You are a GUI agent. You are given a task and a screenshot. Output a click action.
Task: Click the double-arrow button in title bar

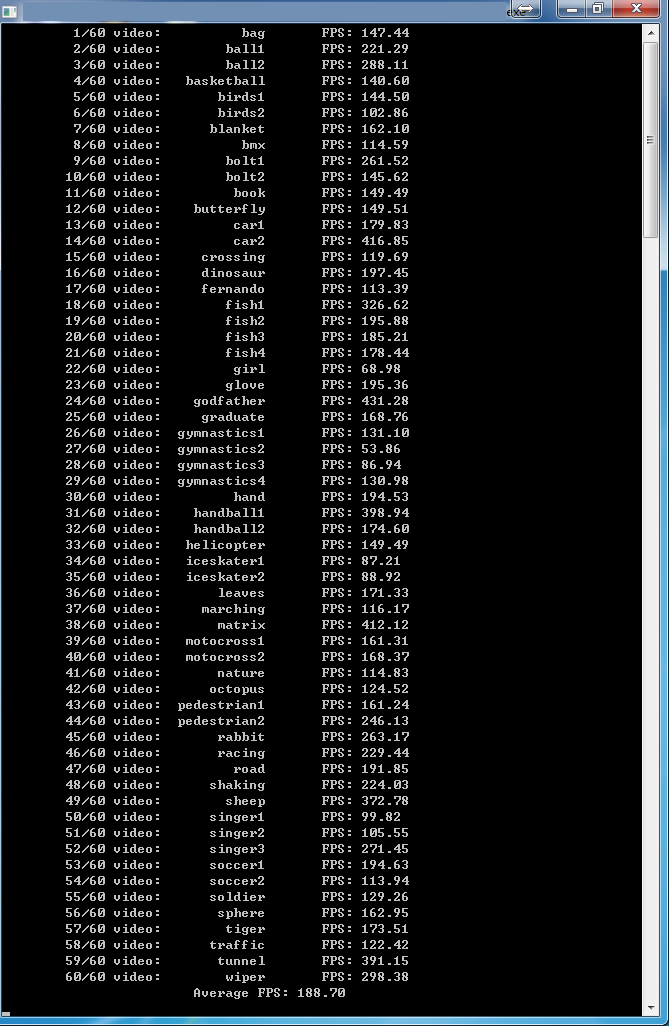tap(526, 9)
